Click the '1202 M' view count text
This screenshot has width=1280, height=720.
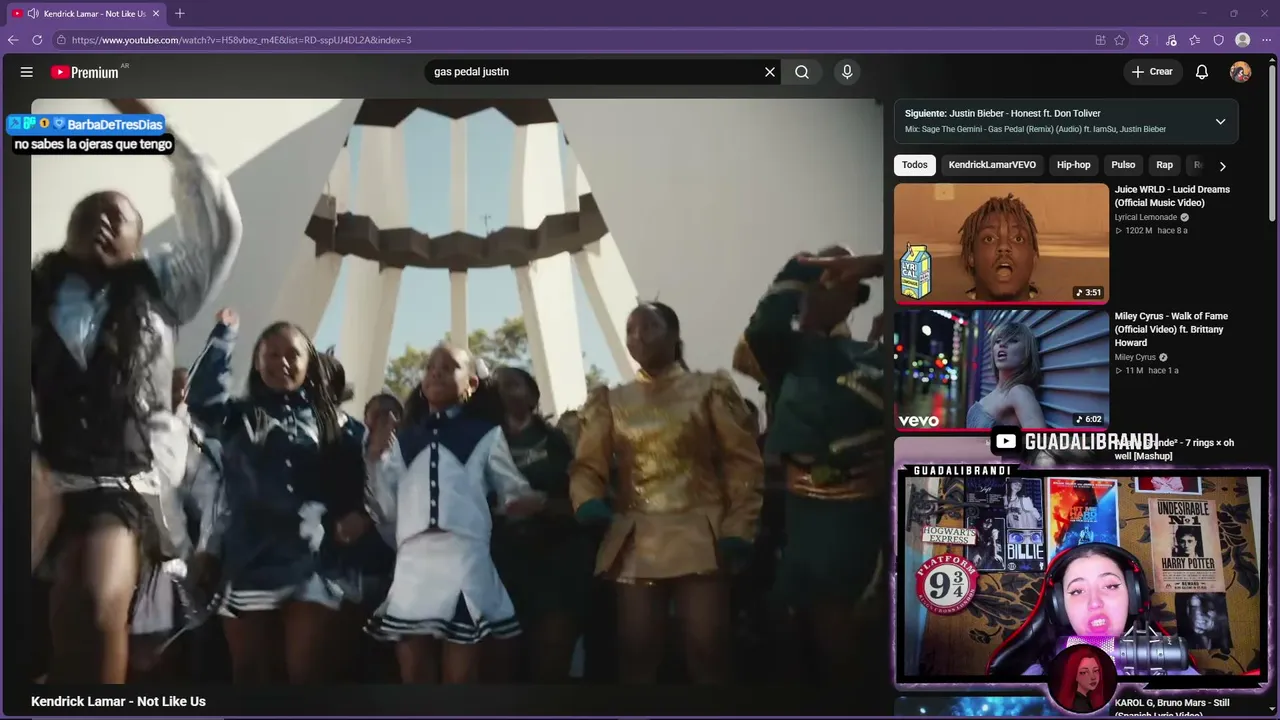1138,231
